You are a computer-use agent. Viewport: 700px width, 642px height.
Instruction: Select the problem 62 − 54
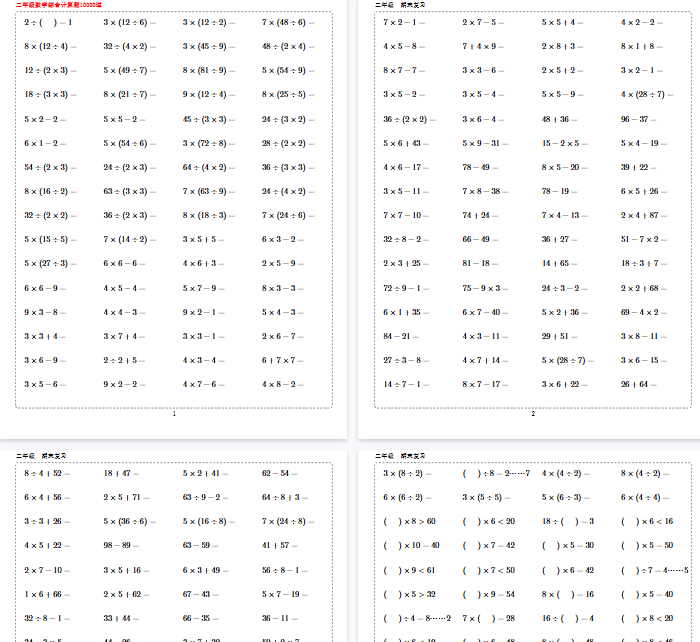[x=277, y=473]
